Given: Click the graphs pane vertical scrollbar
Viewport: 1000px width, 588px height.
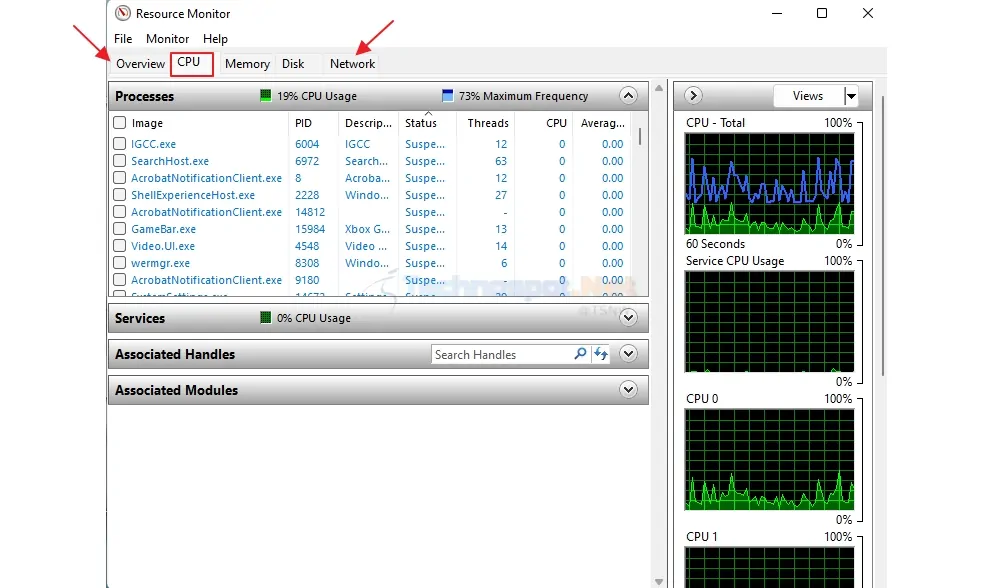Looking at the screenshot, I should pyautogui.click(x=883, y=236).
